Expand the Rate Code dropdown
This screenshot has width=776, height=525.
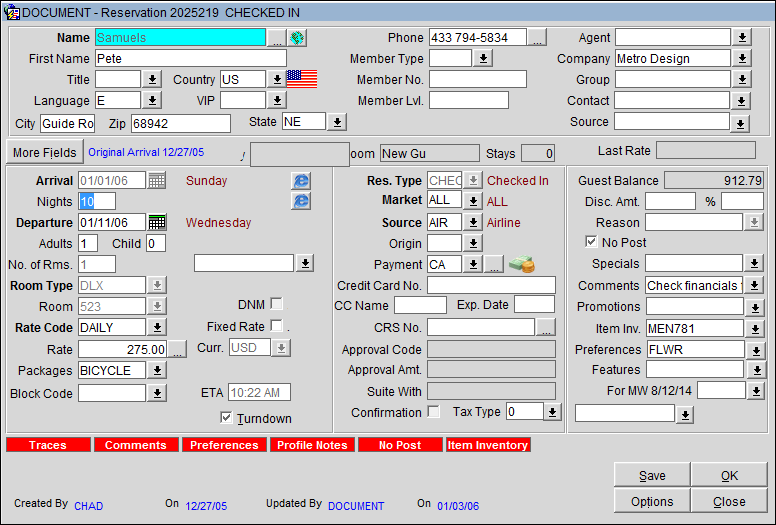pos(157,328)
